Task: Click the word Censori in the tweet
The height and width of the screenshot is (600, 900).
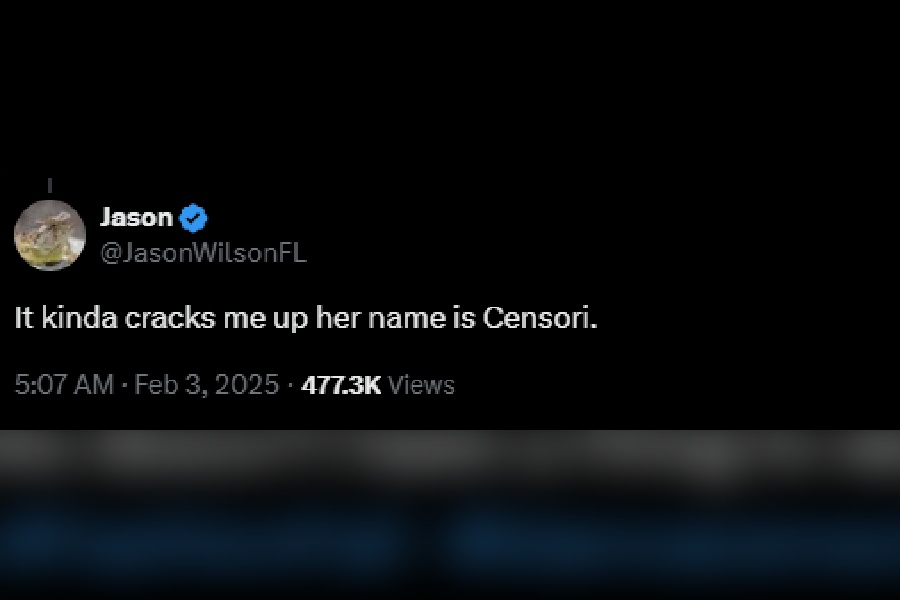Action: [540, 318]
